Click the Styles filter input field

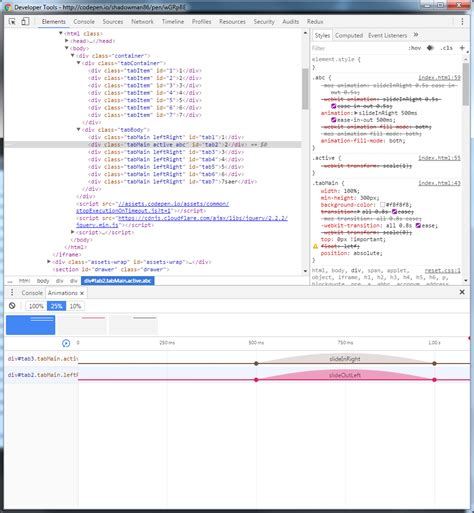pos(358,48)
